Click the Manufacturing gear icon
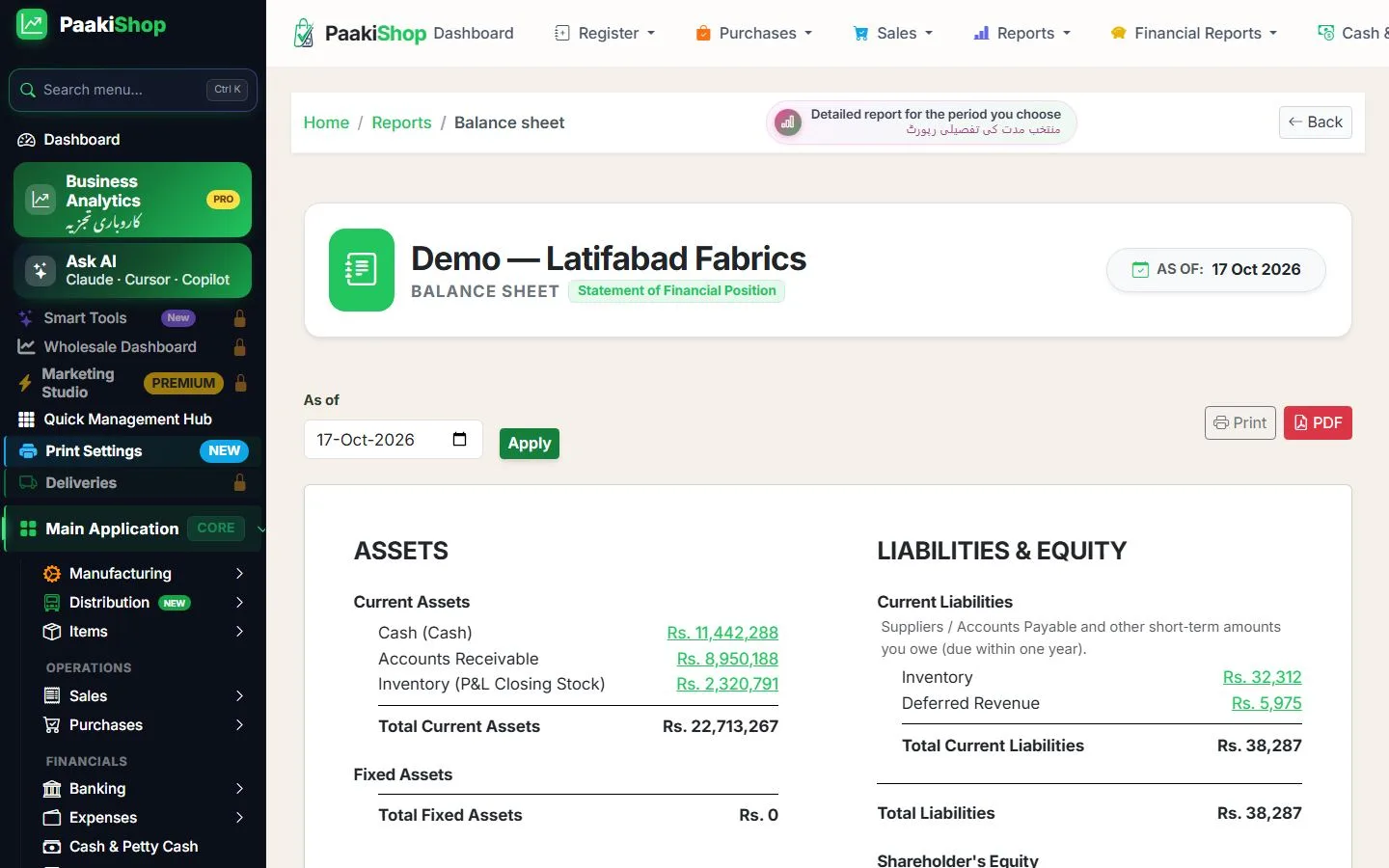This screenshot has width=1389, height=868. point(52,574)
